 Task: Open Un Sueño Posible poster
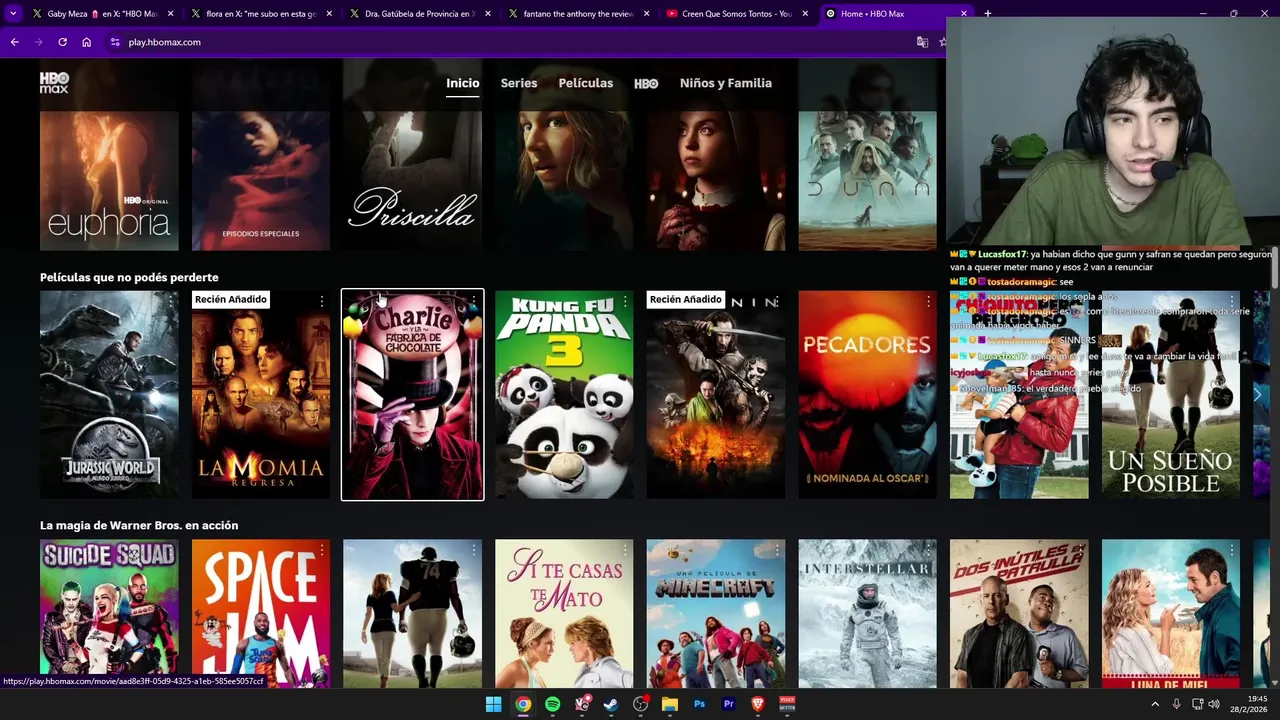point(1171,395)
